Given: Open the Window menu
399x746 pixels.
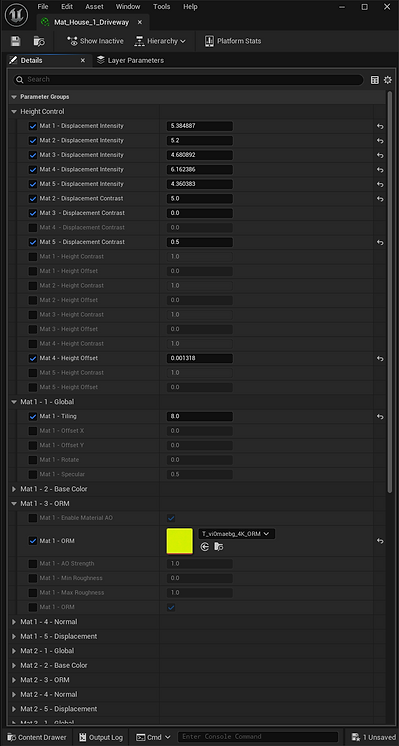Looking at the screenshot, I should click(x=128, y=7).
